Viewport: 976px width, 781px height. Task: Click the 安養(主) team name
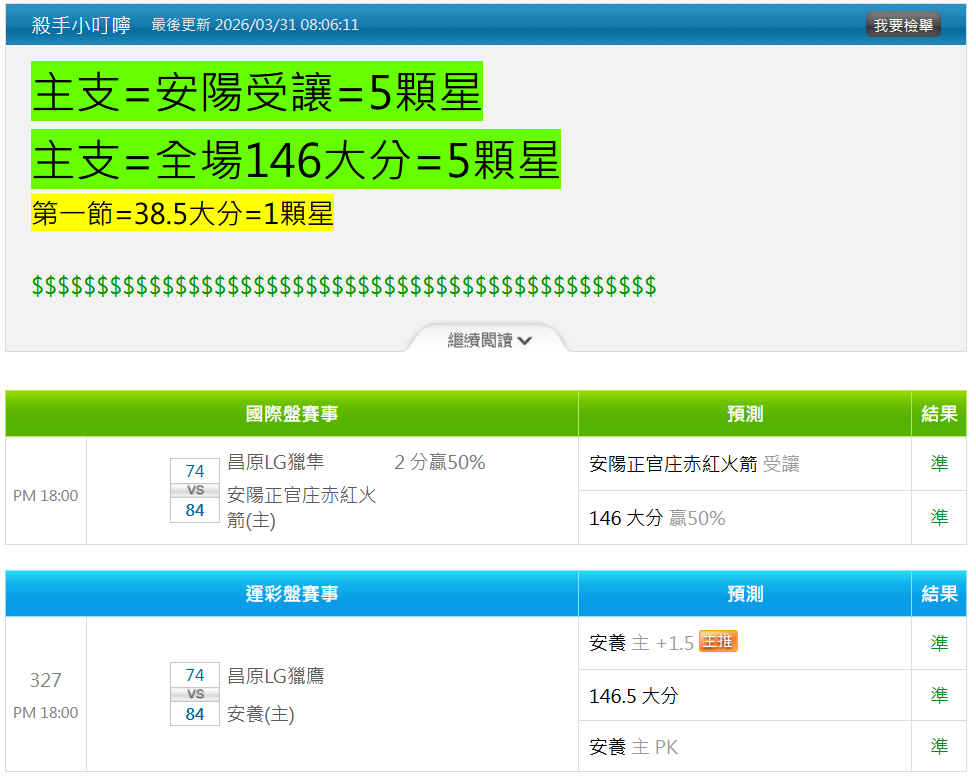[261, 714]
